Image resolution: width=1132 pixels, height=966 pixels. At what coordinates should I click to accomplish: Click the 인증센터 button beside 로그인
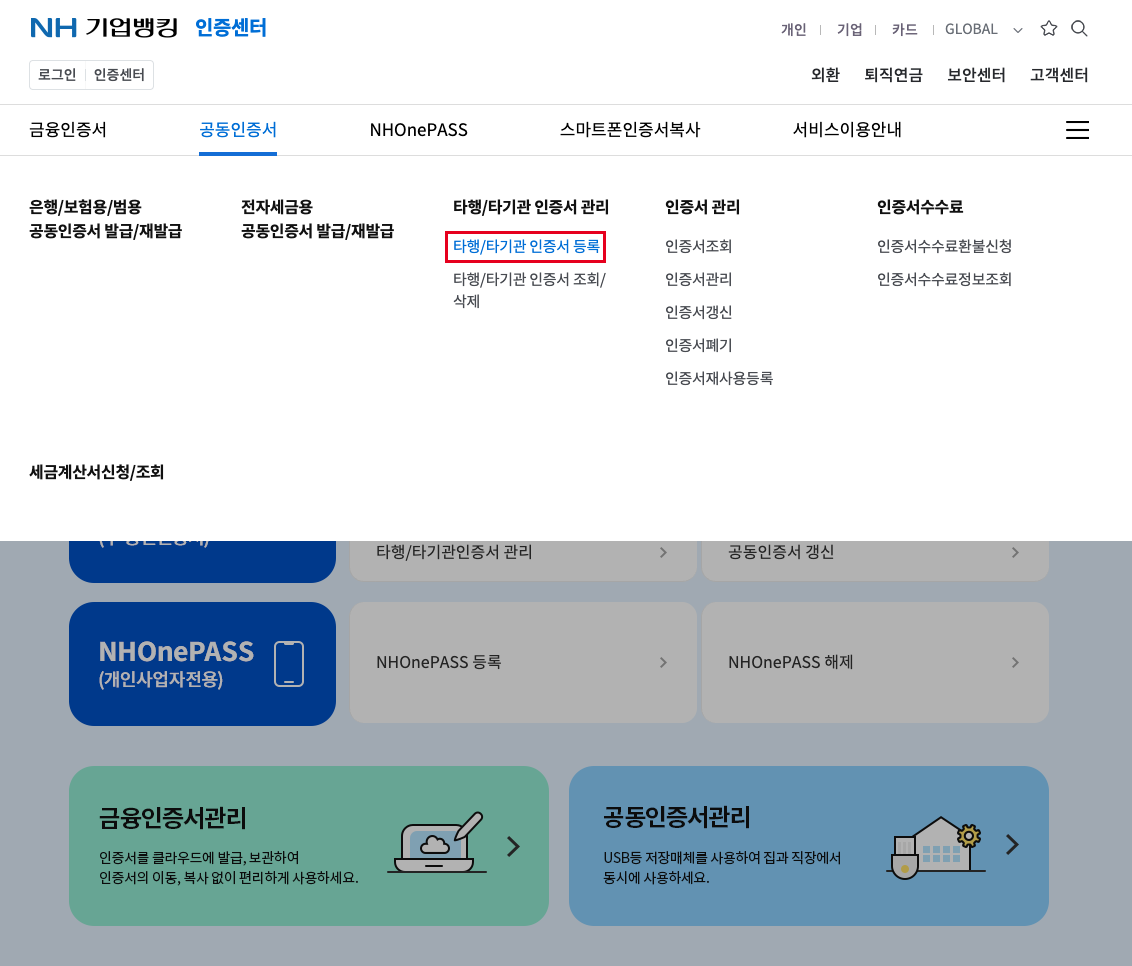119,75
